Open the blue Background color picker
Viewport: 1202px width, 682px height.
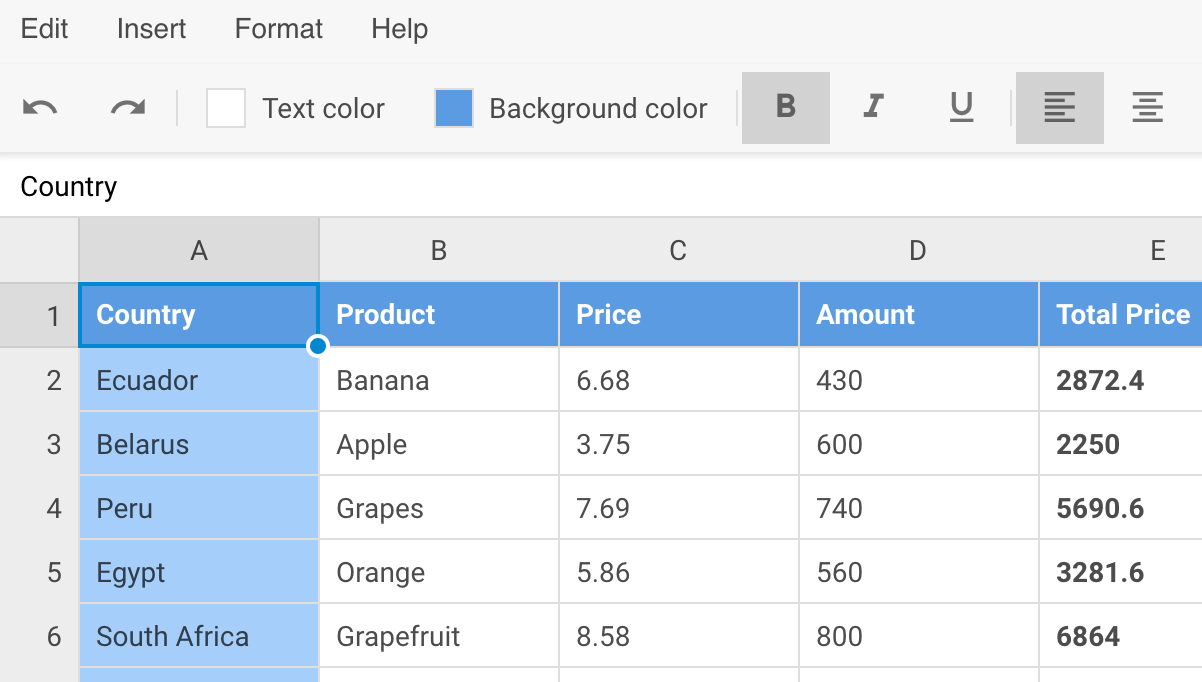click(x=454, y=108)
